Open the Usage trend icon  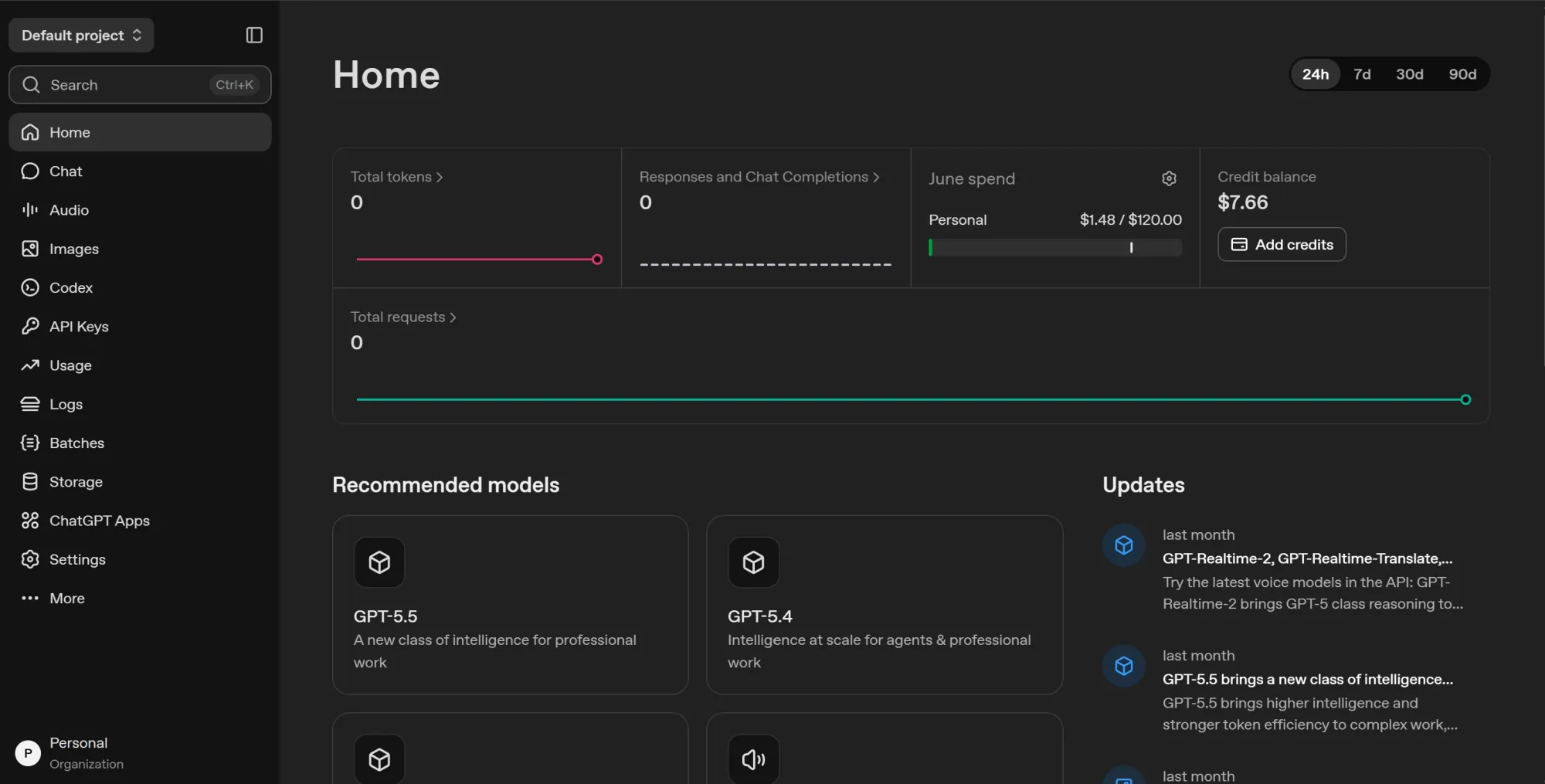point(30,365)
